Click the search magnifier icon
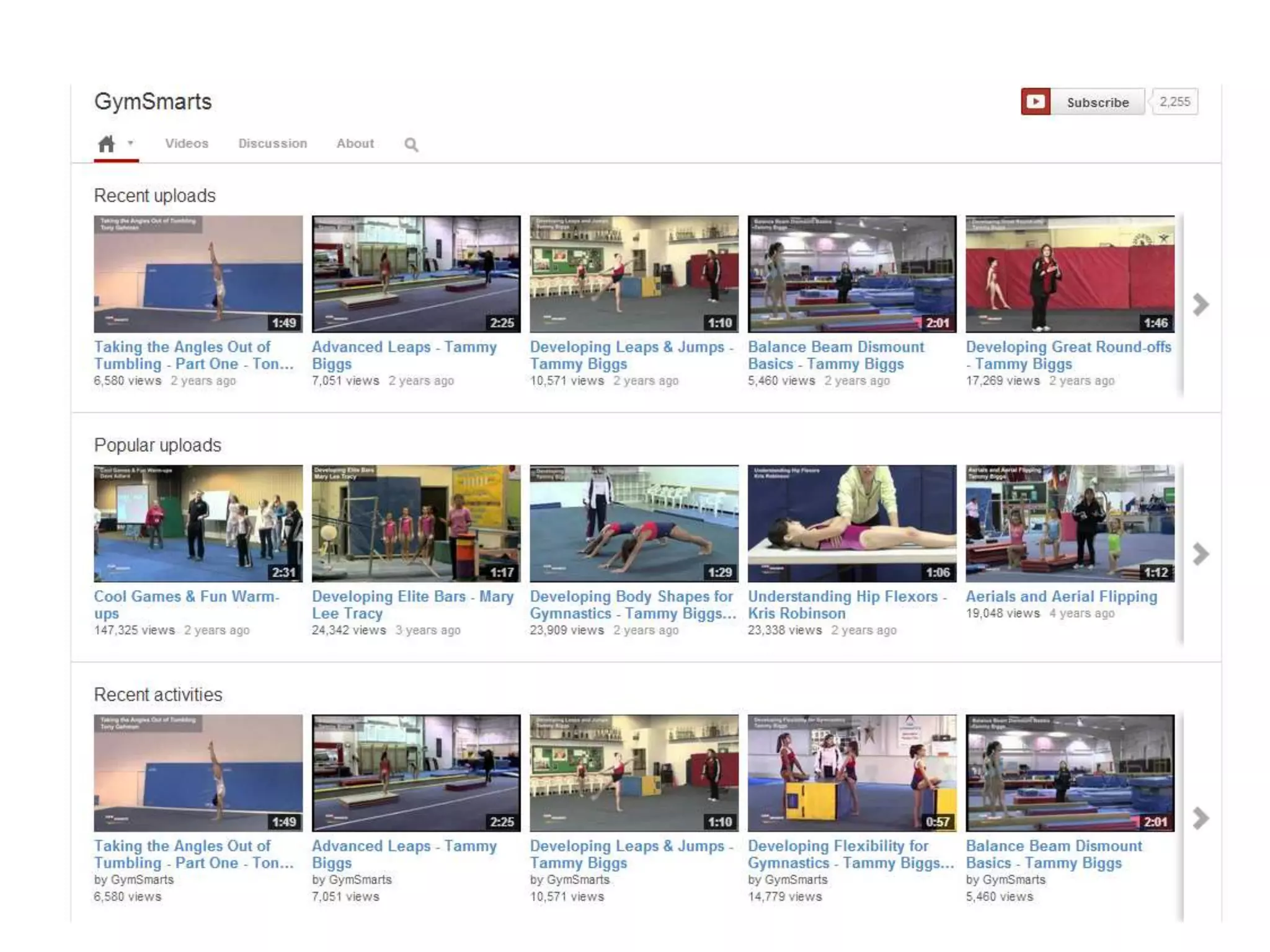Viewport: 1270px width, 952px height. (x=411, y=144)
